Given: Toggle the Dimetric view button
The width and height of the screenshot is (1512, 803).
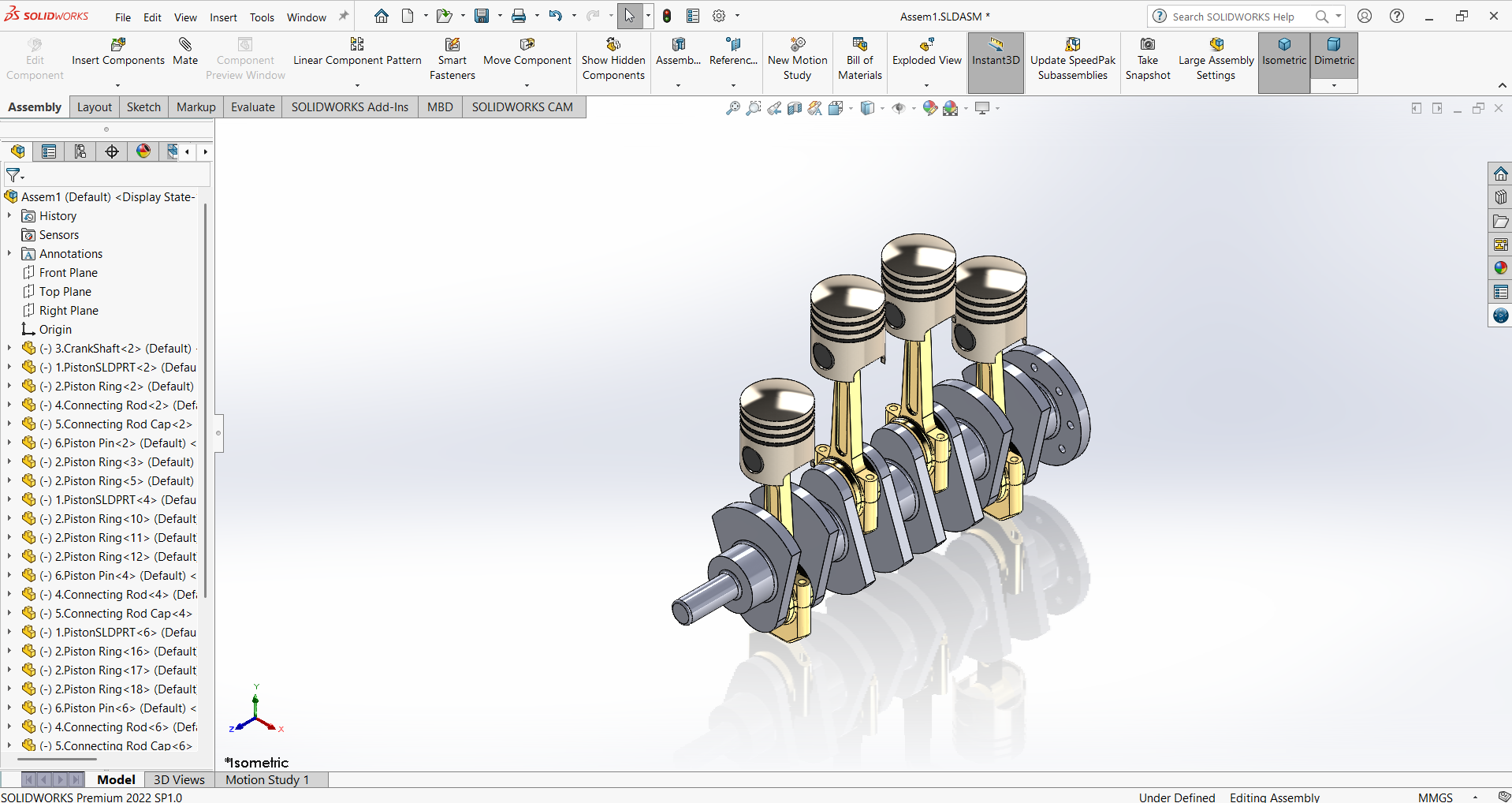Looking at the screenshot, I should pyautogui.click(x=1334, y=55).
